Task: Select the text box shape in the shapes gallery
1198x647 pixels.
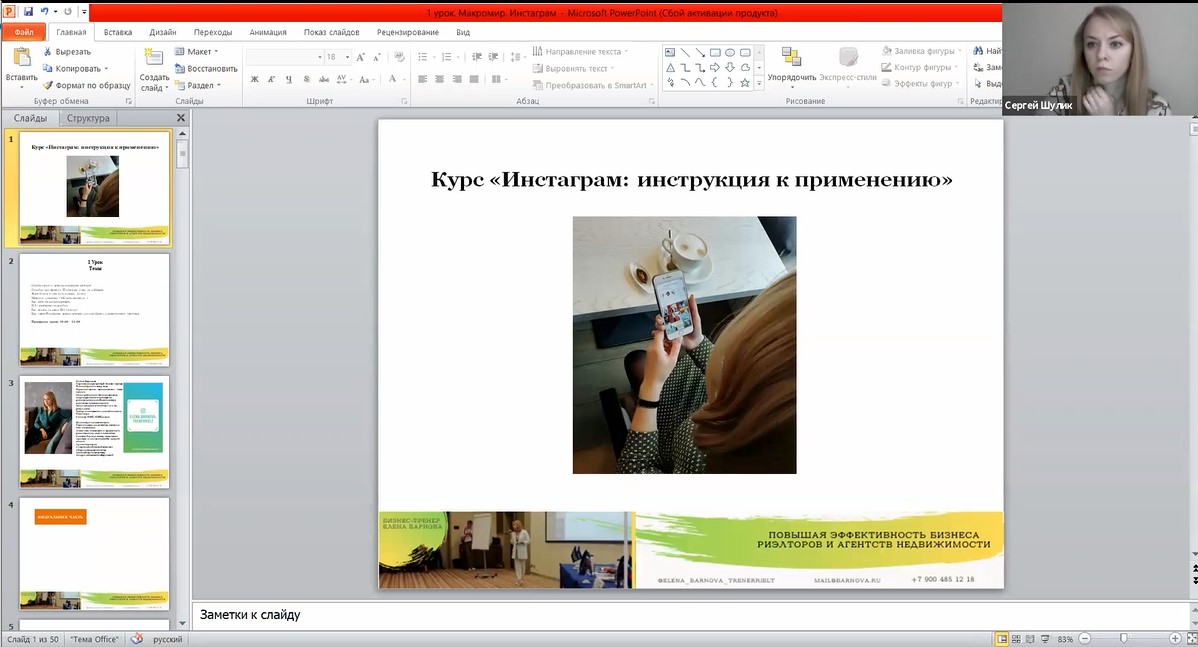Action: tap(670, 53)
